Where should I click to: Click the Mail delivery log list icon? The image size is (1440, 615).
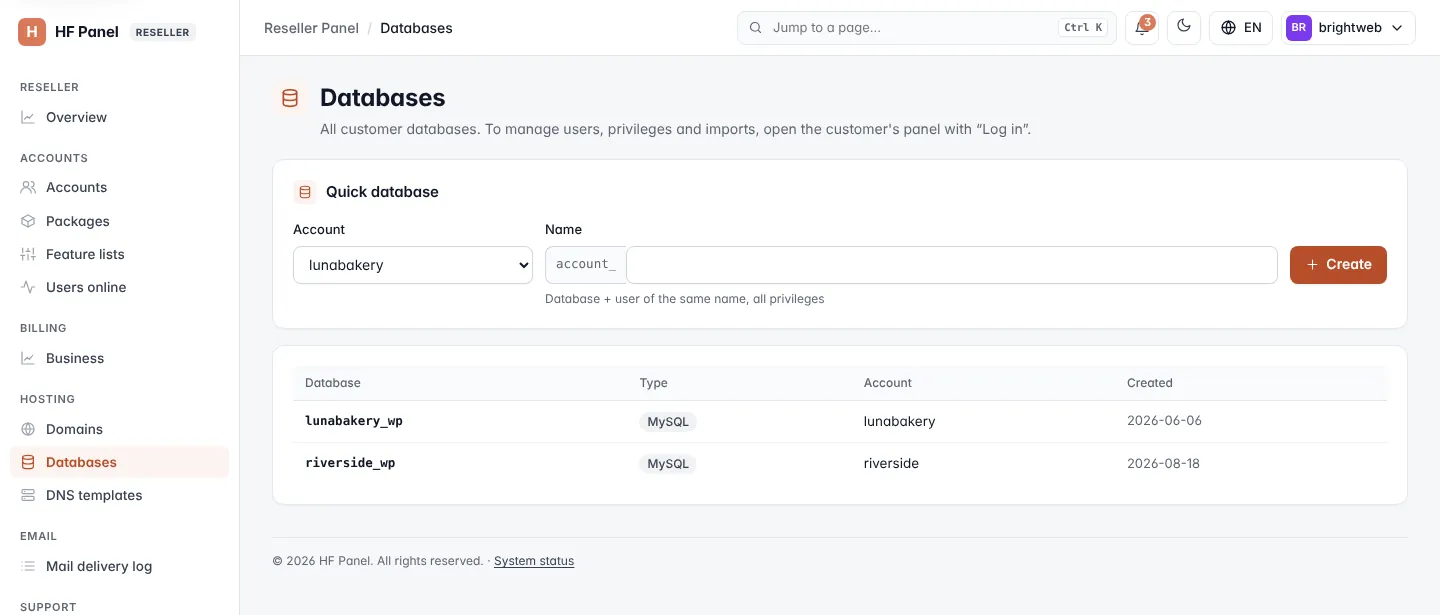tap(28, 566)
